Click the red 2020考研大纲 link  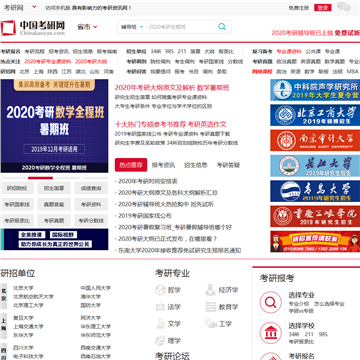(x=91, y=61)
